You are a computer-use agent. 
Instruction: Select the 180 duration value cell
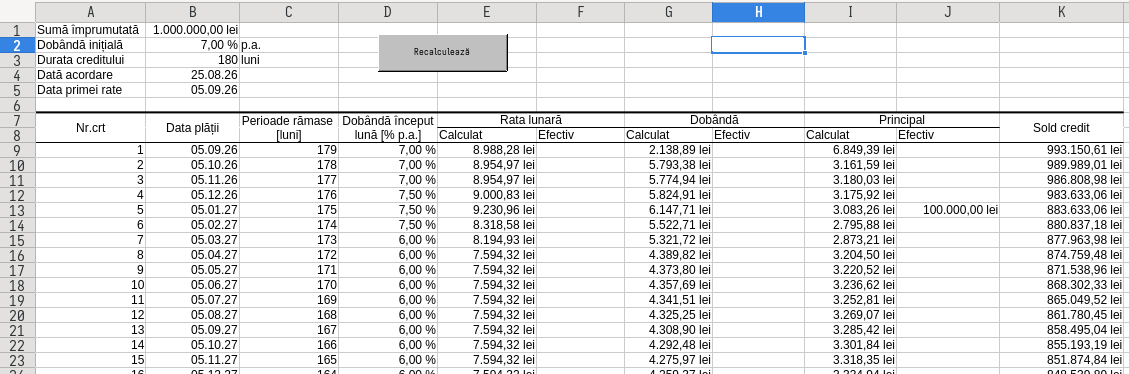coord(192,60)
